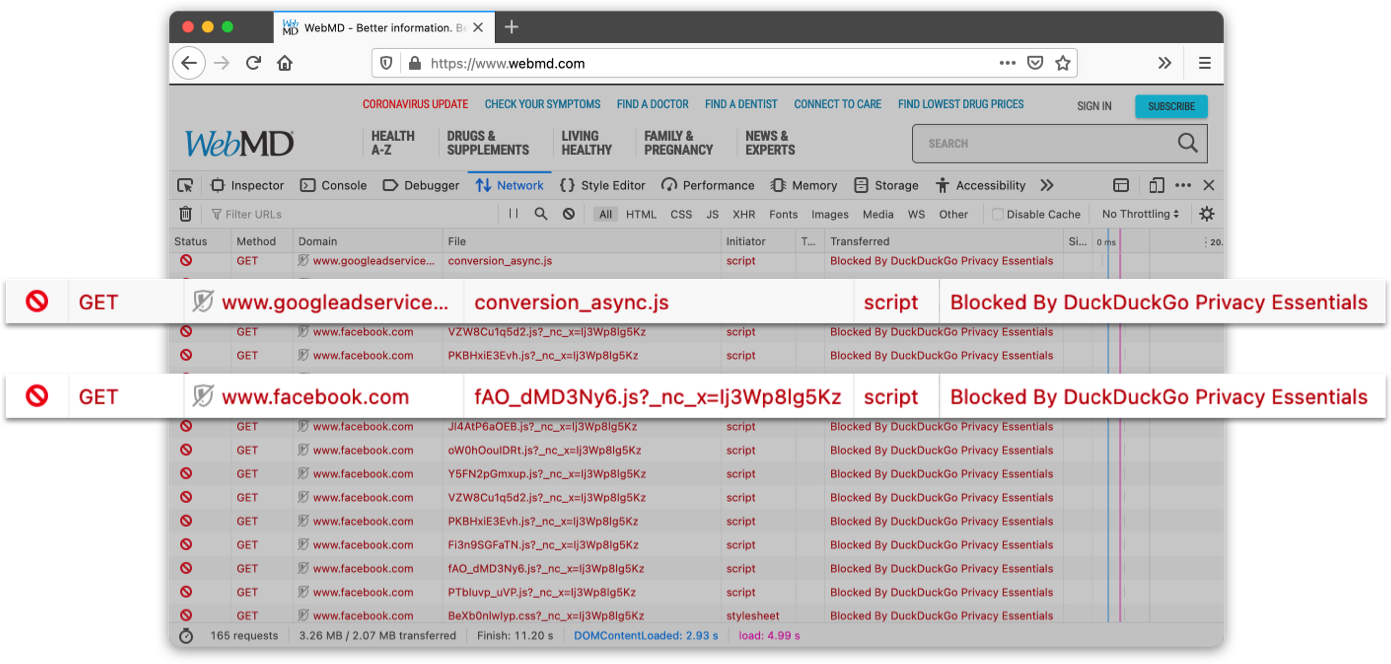
Task: Enable the Disable Cache checkbox
Action: pos(998,213)
